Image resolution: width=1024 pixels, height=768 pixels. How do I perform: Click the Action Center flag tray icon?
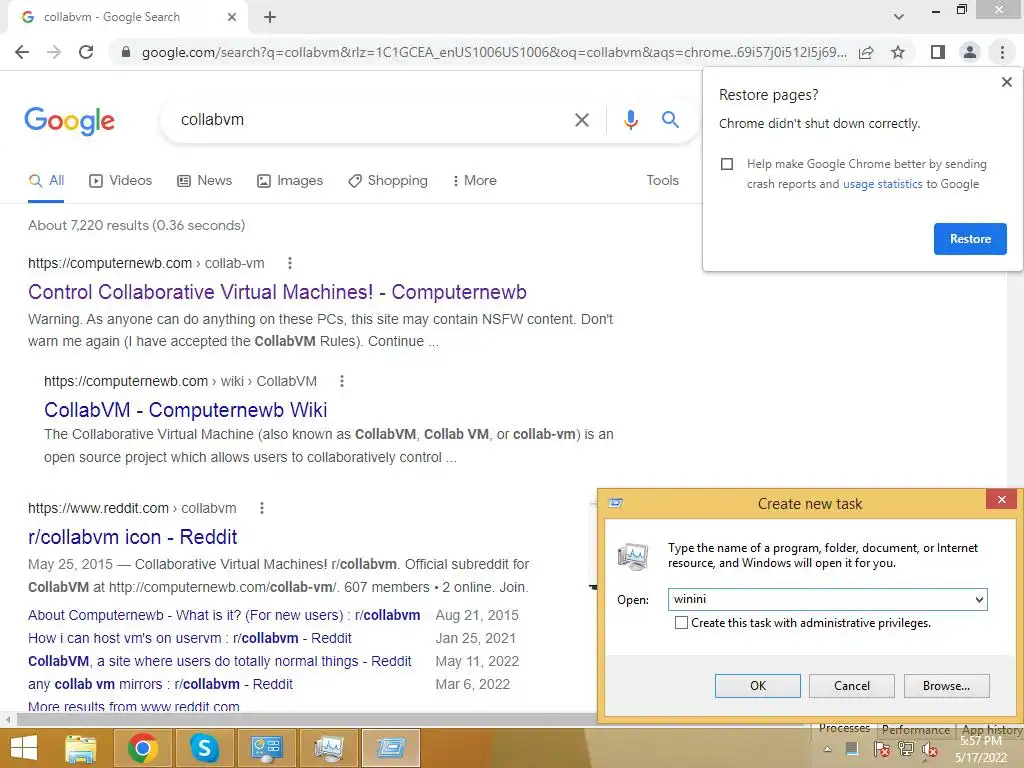[x=882, y=749]
